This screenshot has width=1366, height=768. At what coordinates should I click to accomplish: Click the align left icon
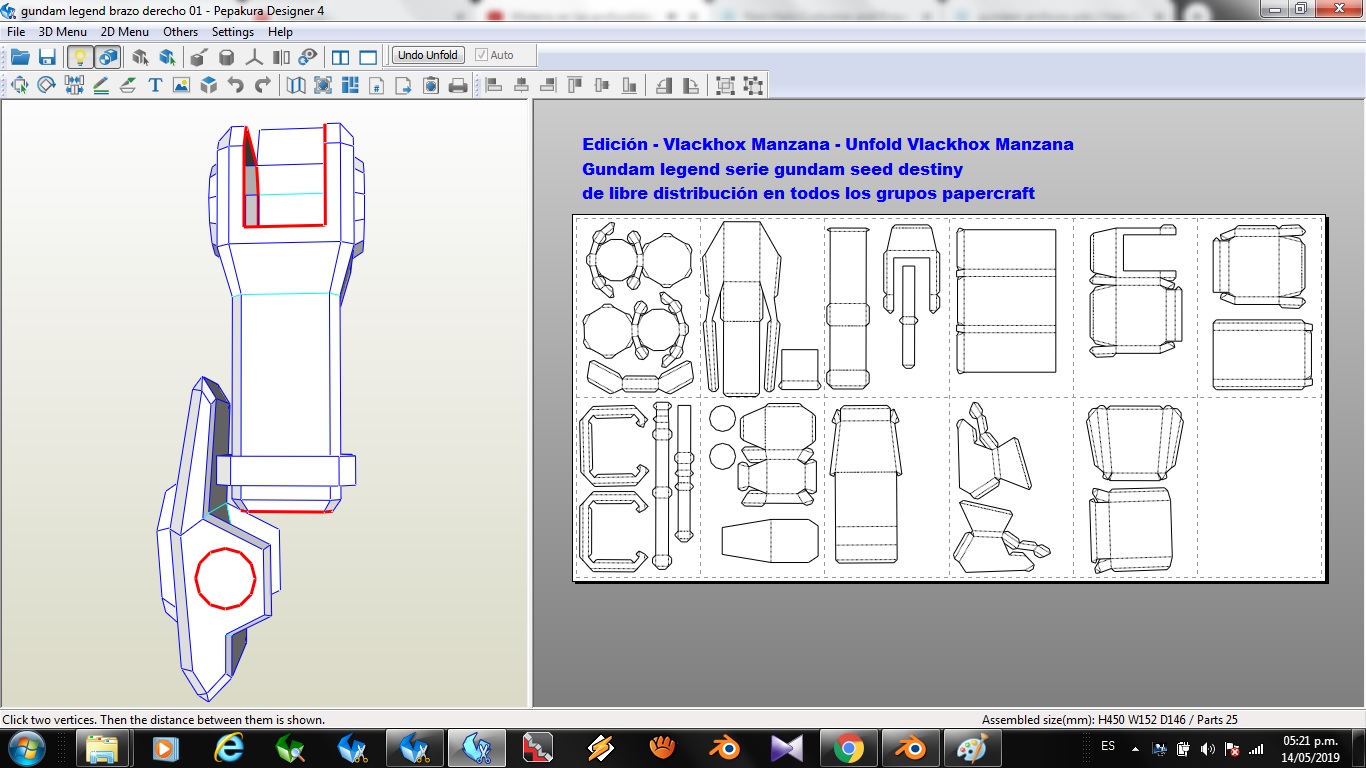click(x=493, y=86)
